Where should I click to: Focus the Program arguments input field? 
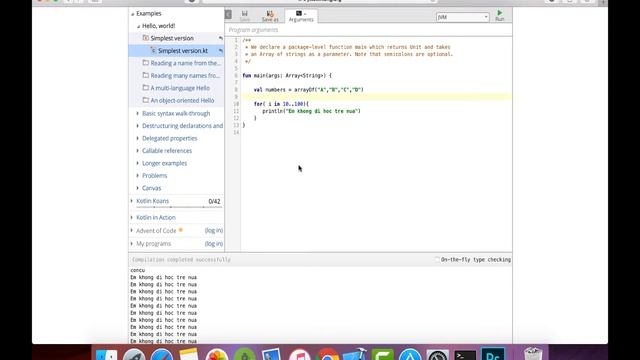click(x=368, y=30)
